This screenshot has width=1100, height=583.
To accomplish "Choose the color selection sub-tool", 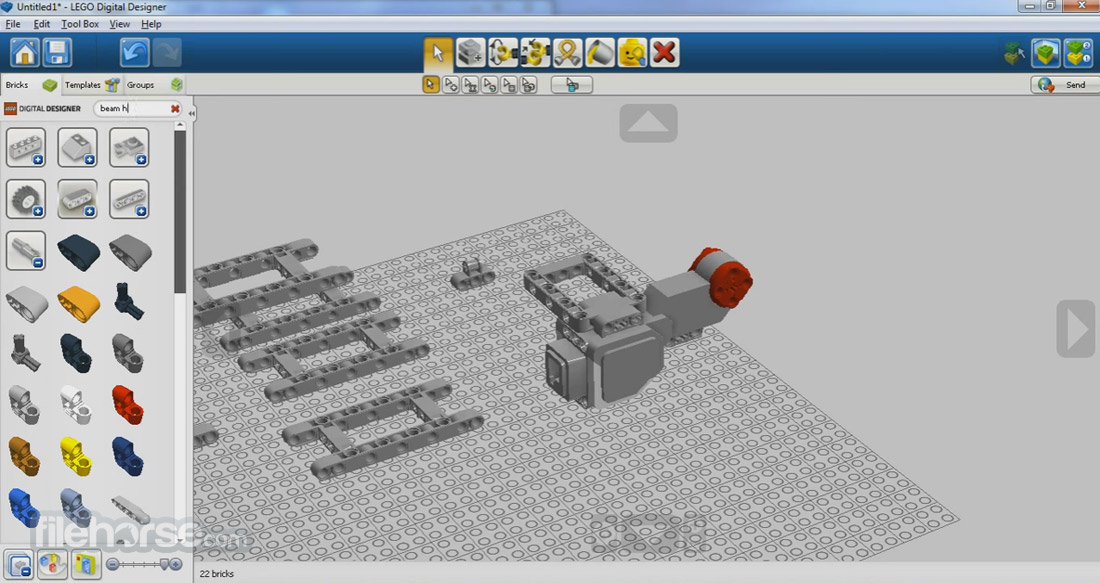I will pos(490,85).
